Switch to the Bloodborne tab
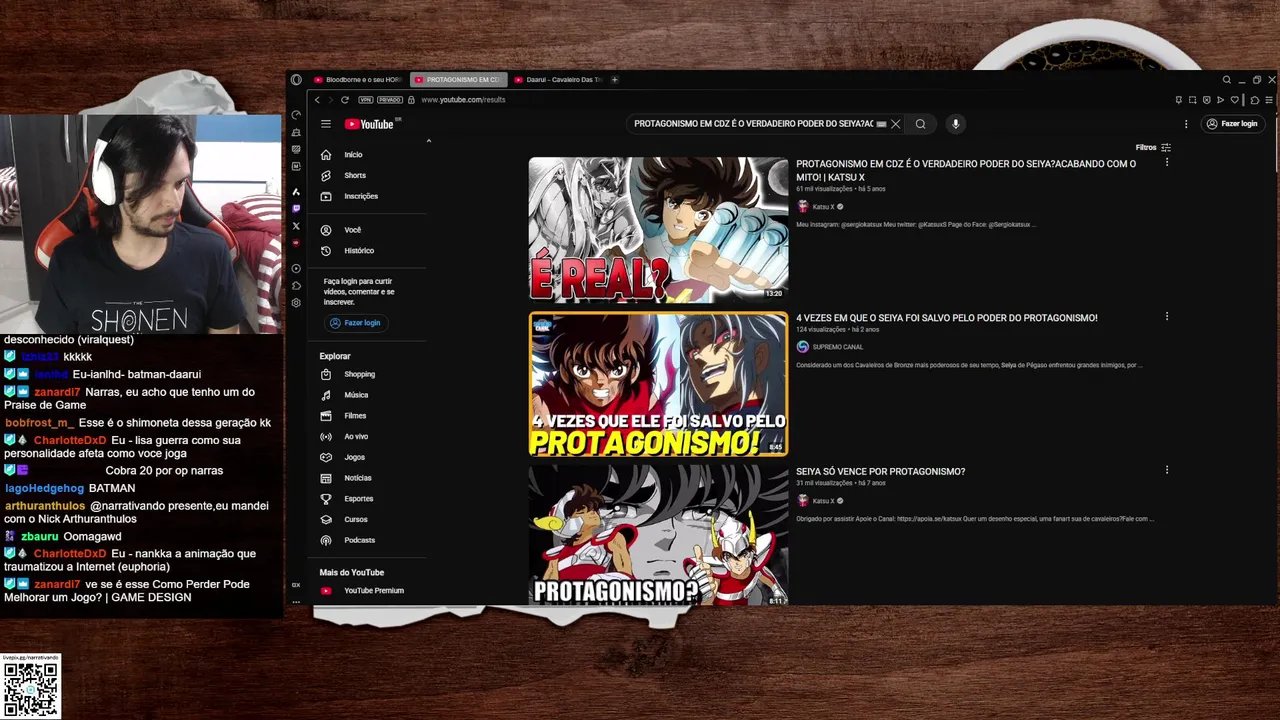The width and height of the screenshot is (1280, 720). 358,80
